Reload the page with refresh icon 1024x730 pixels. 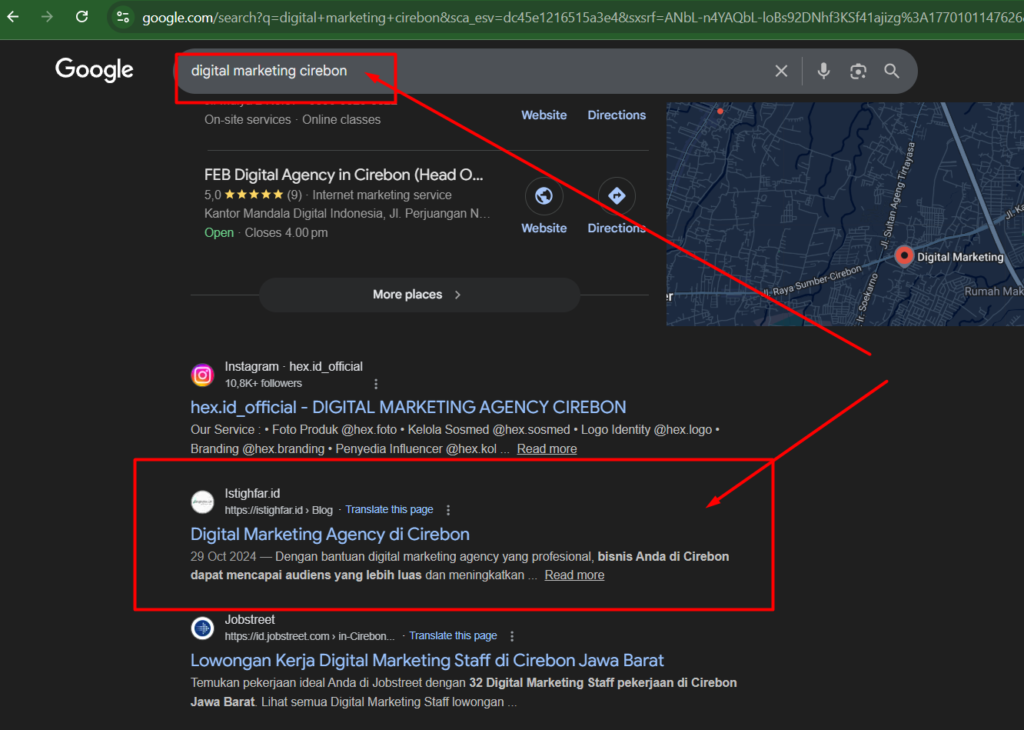[x=82, y=17]
